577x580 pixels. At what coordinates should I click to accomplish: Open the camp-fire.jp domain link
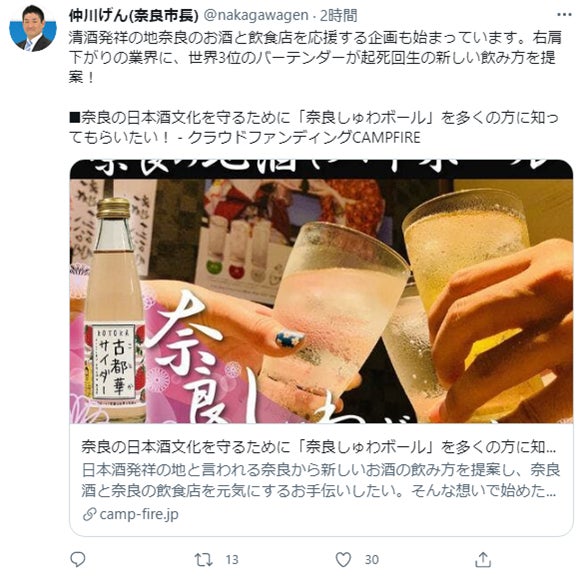[x=139, y=514]
